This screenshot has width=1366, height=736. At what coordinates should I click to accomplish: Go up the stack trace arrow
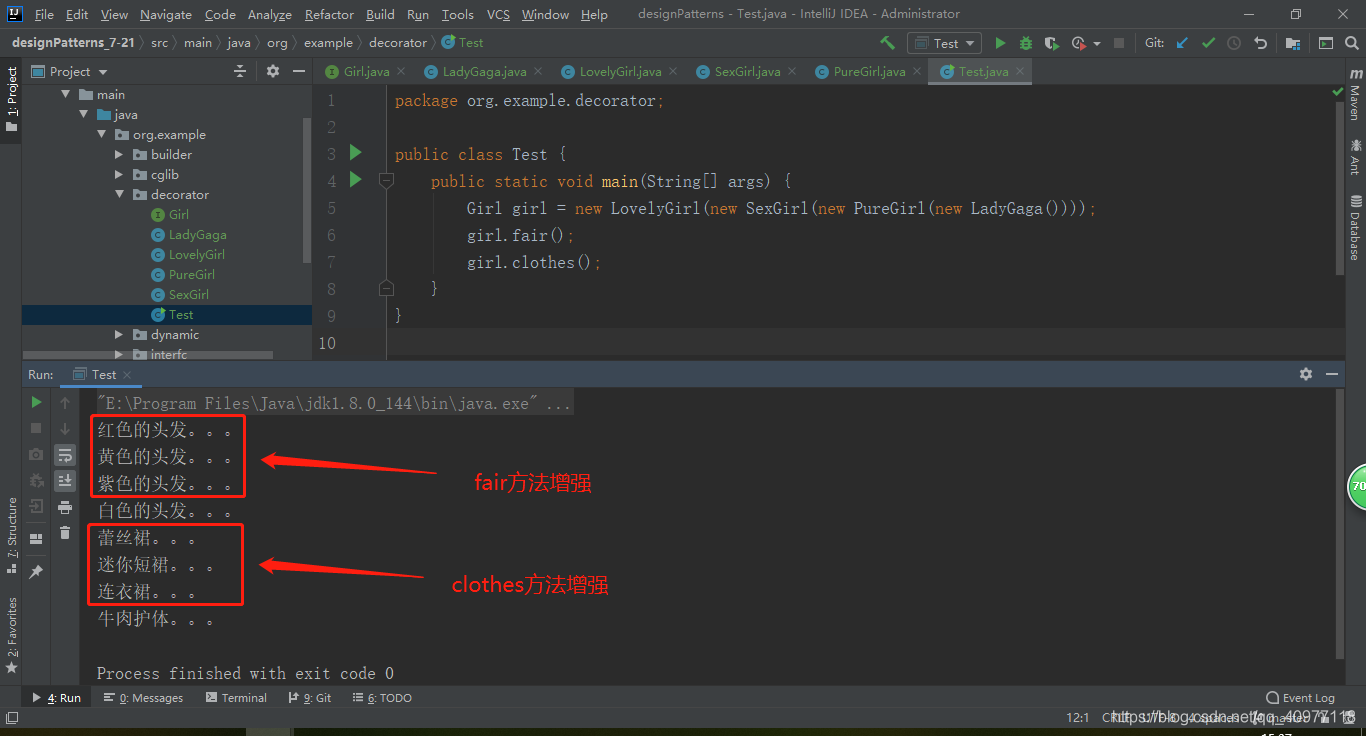click(65, 402)
